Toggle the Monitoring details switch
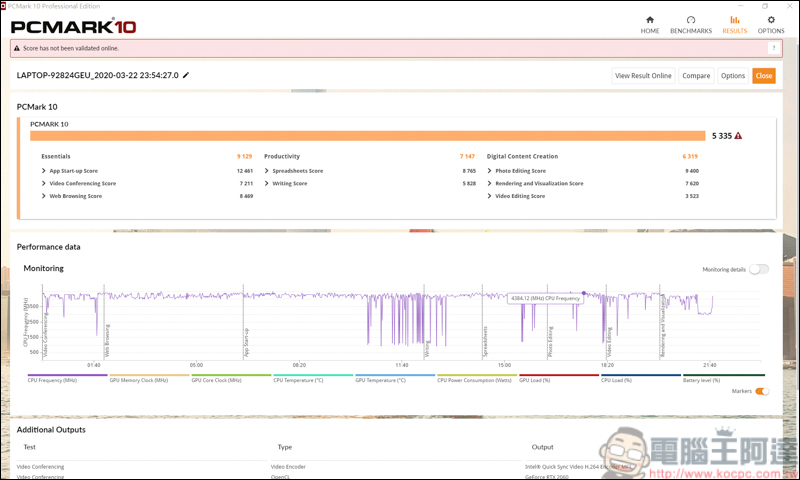Image resolution: width=800 pixels, height=480 pixels. pos(759,269)
